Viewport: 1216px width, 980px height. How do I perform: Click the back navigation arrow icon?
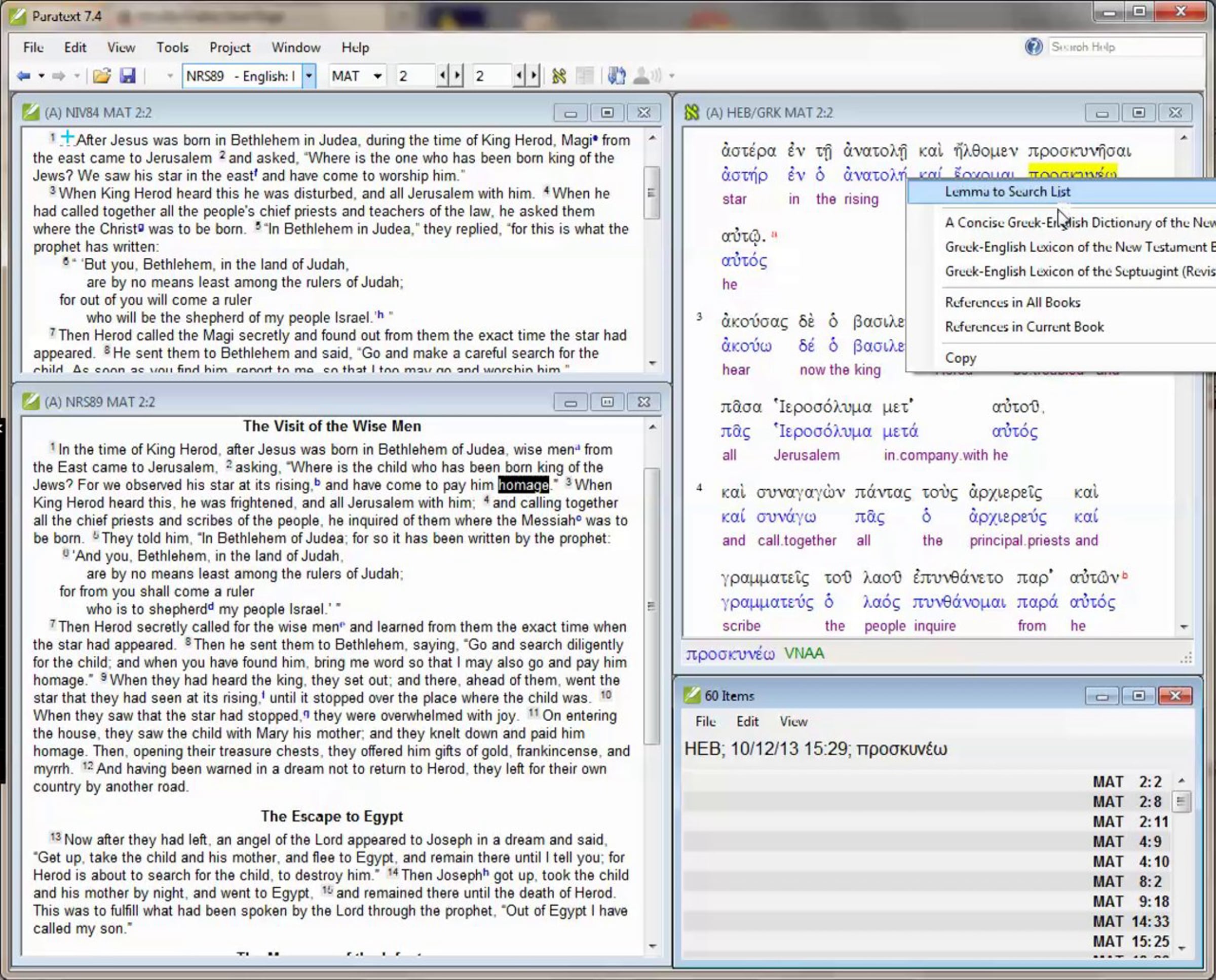(x=23, y=75)
